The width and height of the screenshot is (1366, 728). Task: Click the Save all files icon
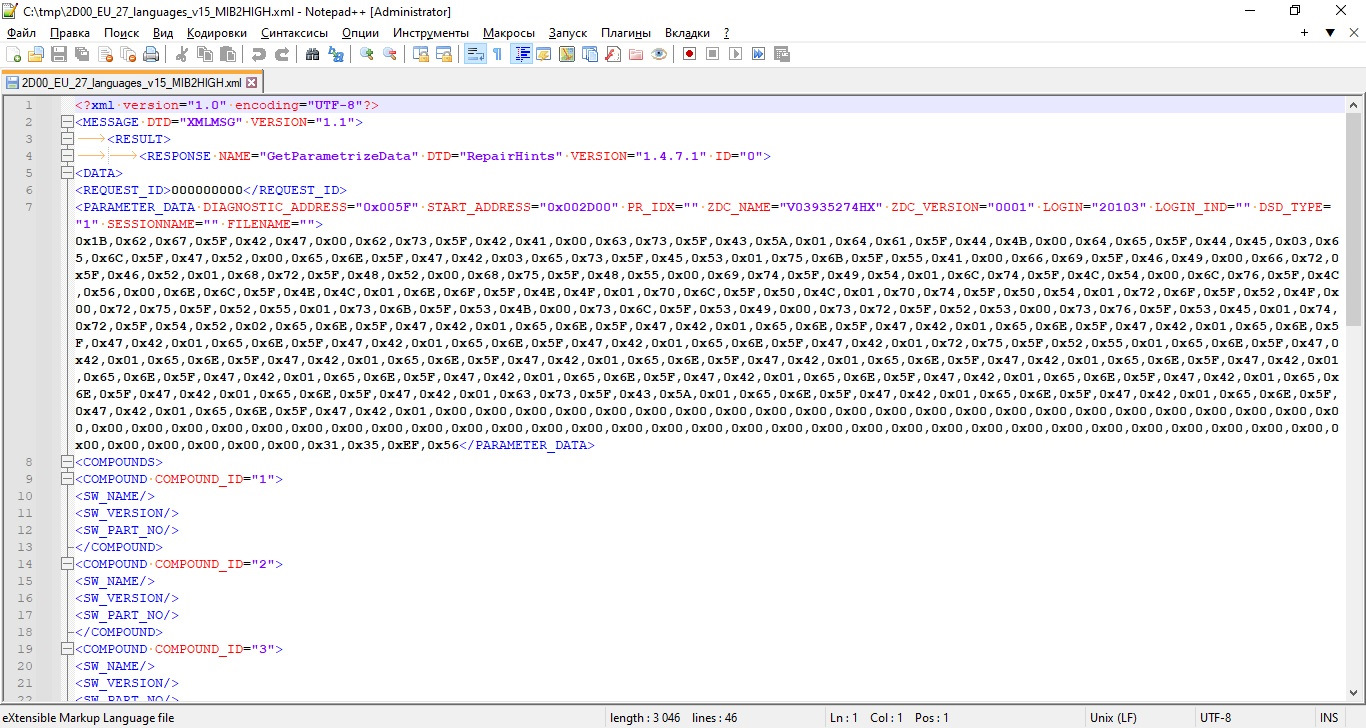click(x=81, y=54)
